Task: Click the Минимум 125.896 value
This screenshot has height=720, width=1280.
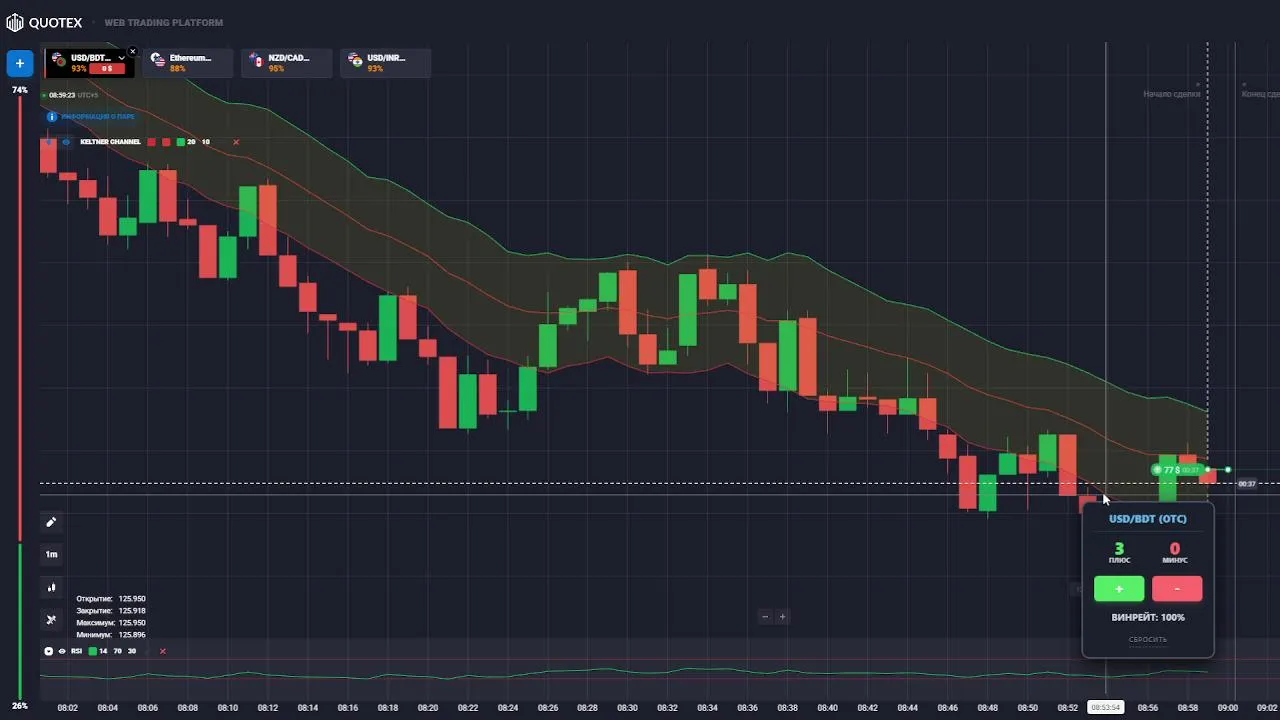Action: pos(132,635)
